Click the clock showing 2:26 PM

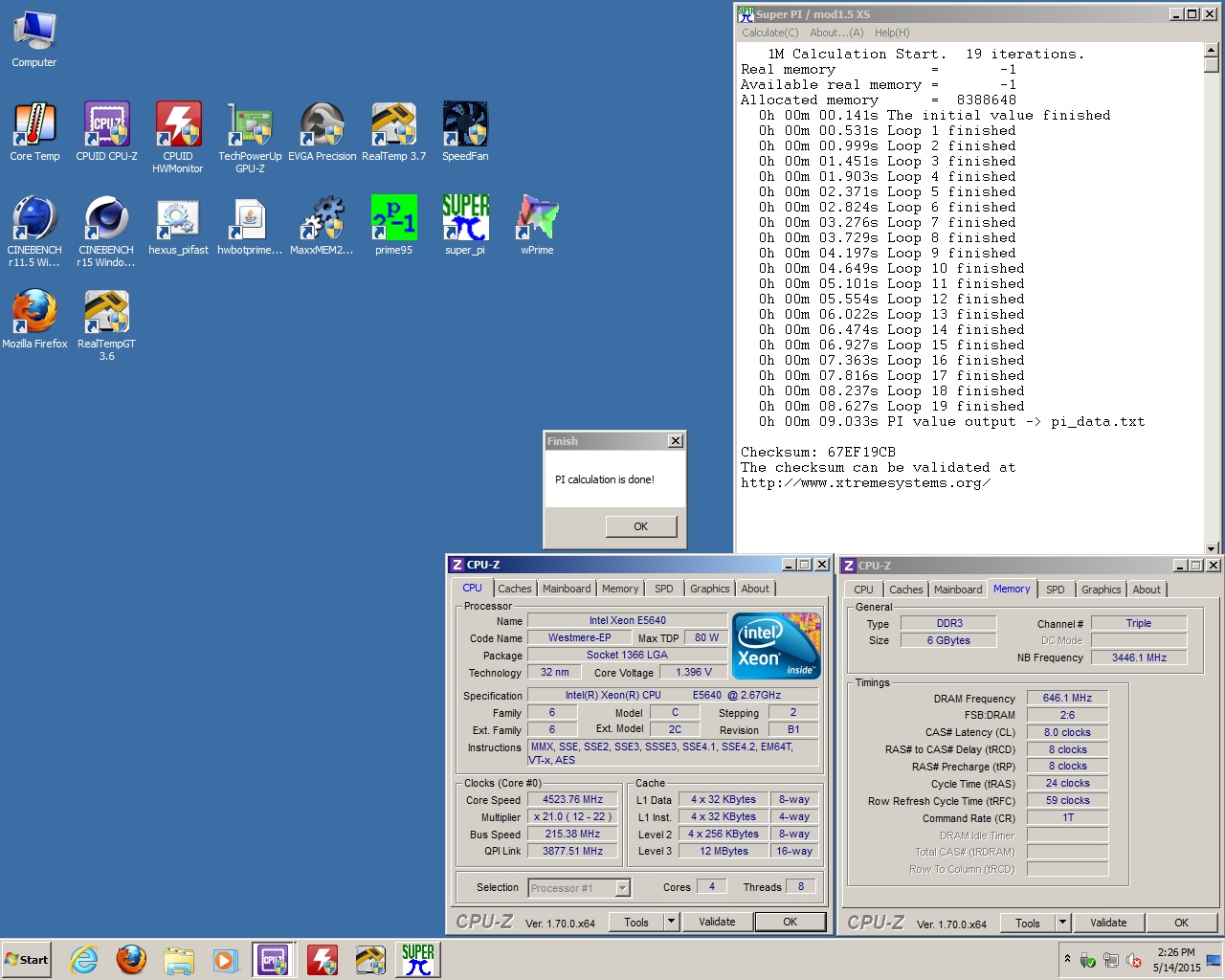coord(1175,952)
